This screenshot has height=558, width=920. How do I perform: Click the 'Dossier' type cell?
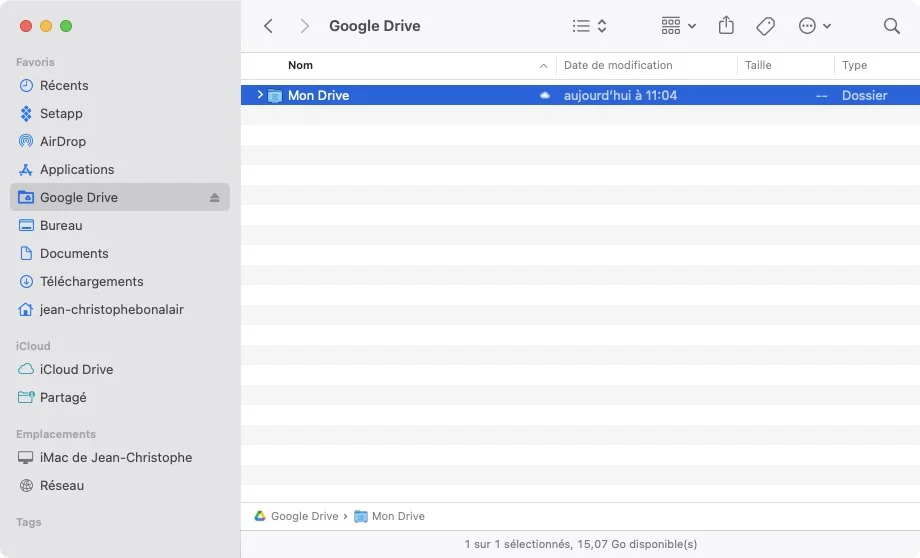(x=864, y=95)
